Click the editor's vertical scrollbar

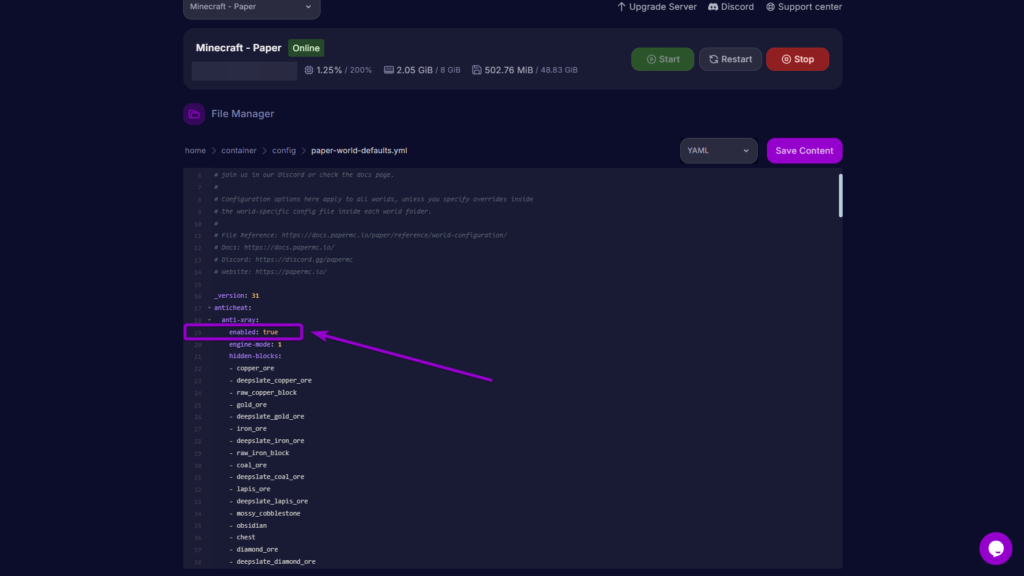[x=840, y=196]
